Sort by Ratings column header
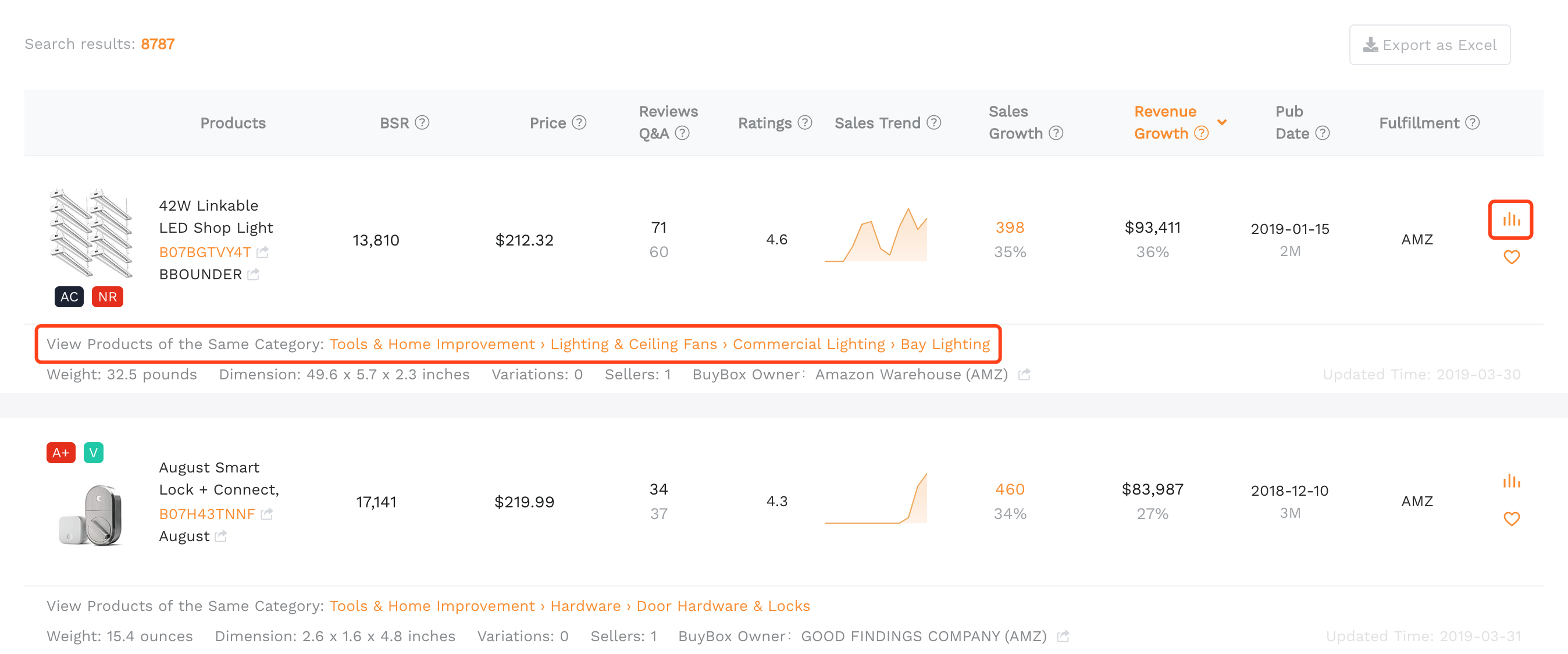 coord(765,123)
